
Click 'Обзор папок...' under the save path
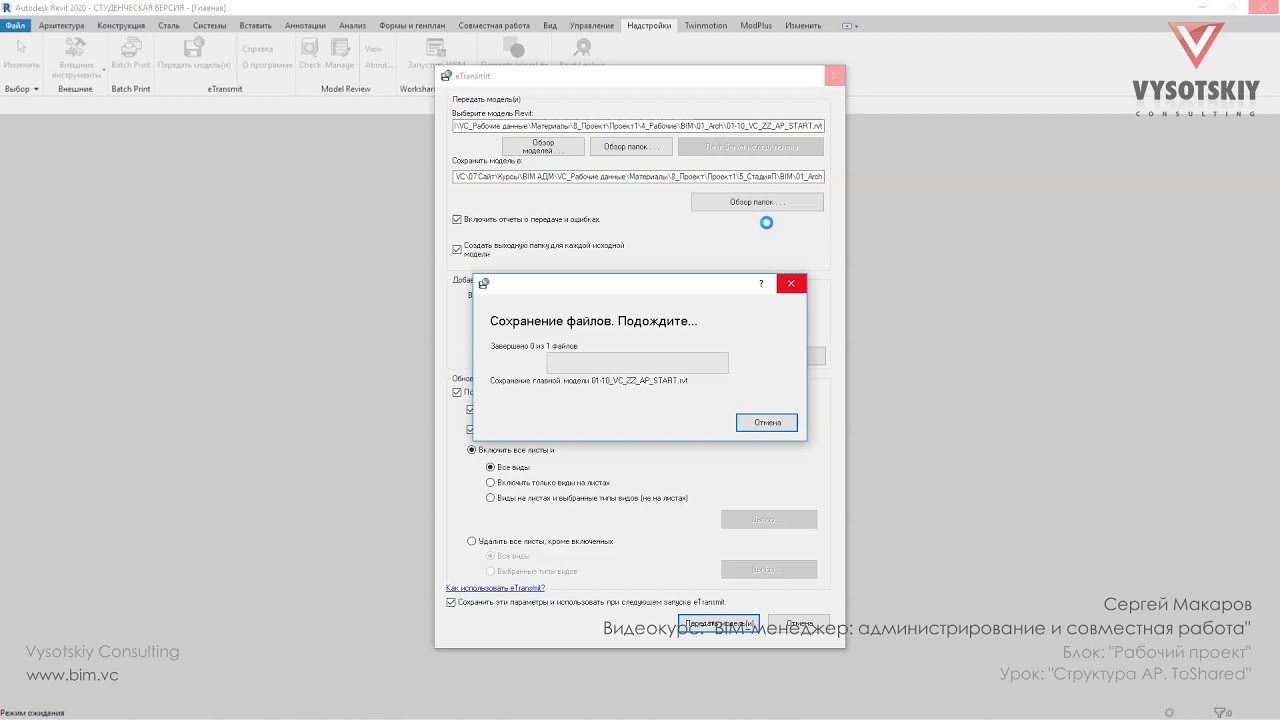[757, 202]
